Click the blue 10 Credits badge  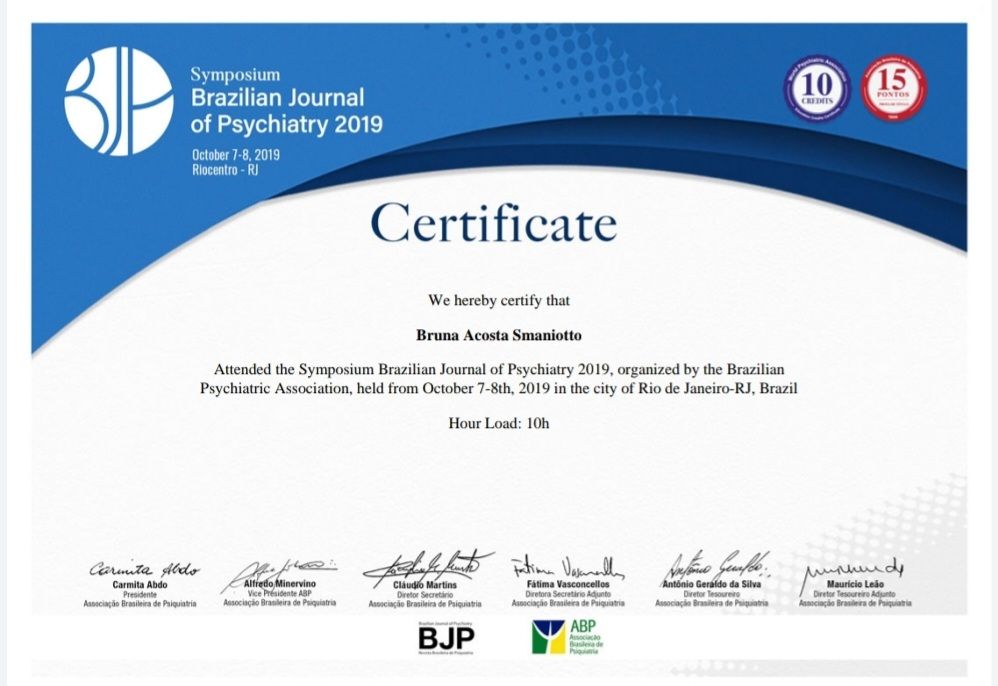click(x=816, y=89)
